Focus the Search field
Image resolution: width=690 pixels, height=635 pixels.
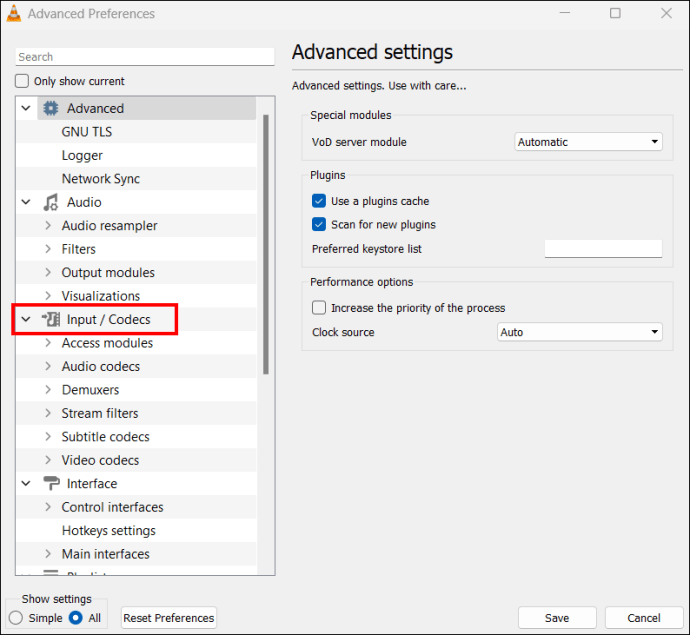pyautogui.click(x=145, y=57)
